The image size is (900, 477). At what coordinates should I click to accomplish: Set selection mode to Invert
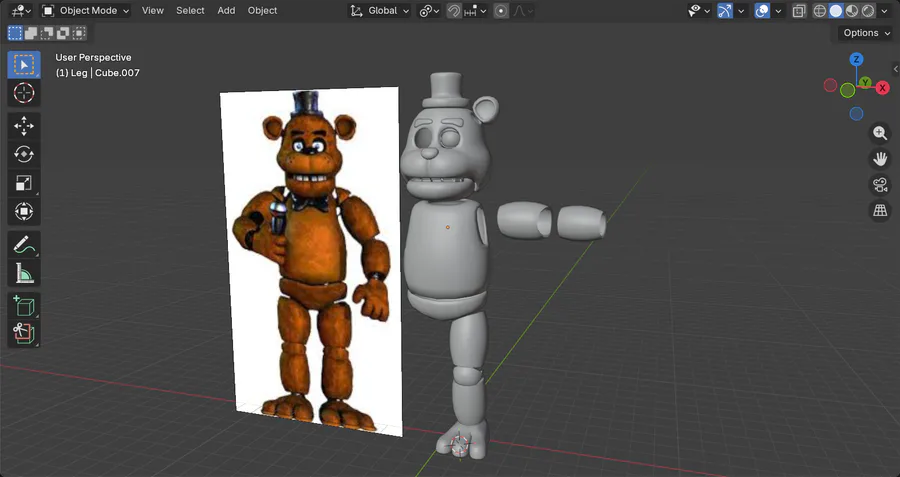[63, 33]
